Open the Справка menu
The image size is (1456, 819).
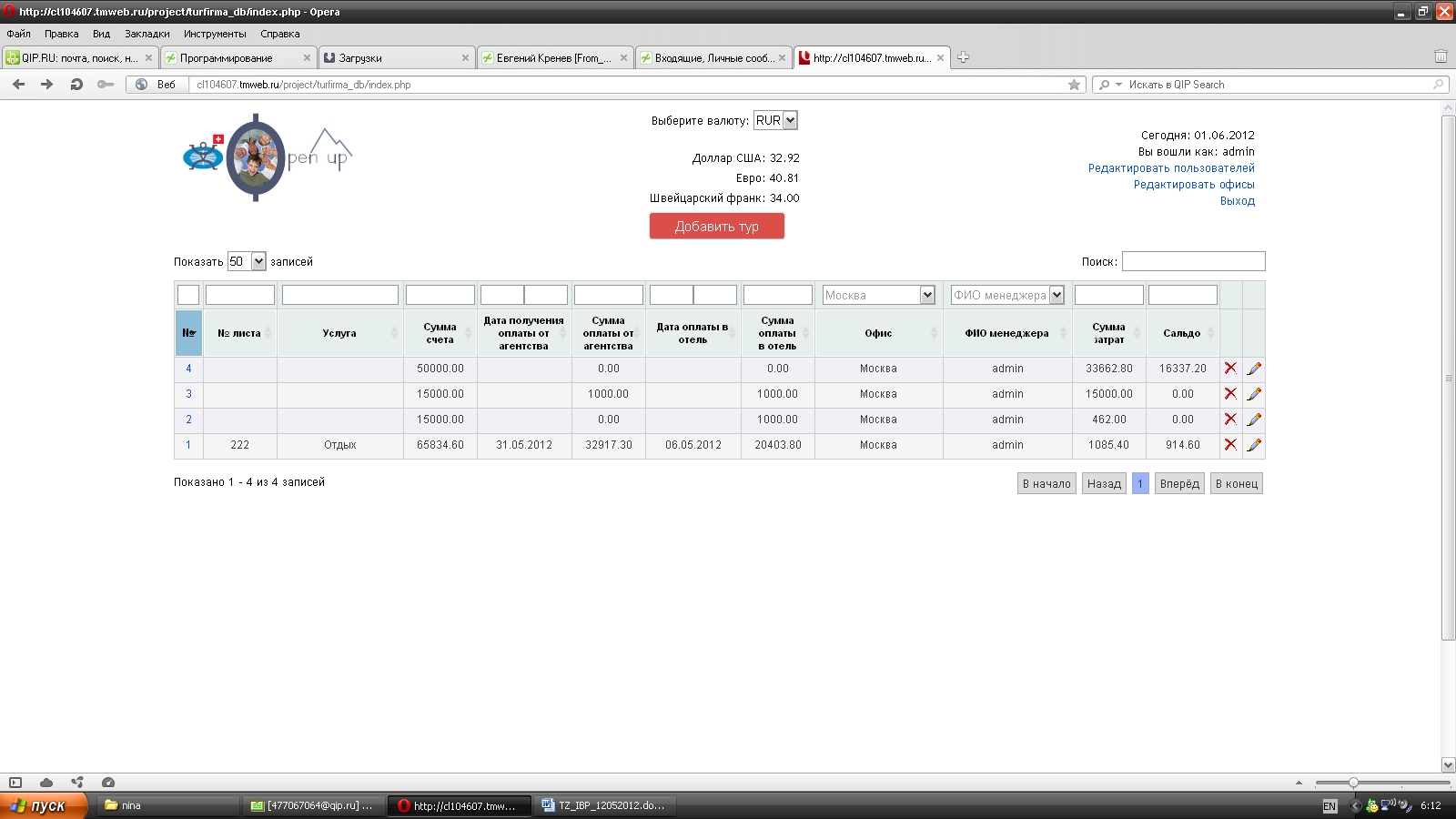coord(280,34)
